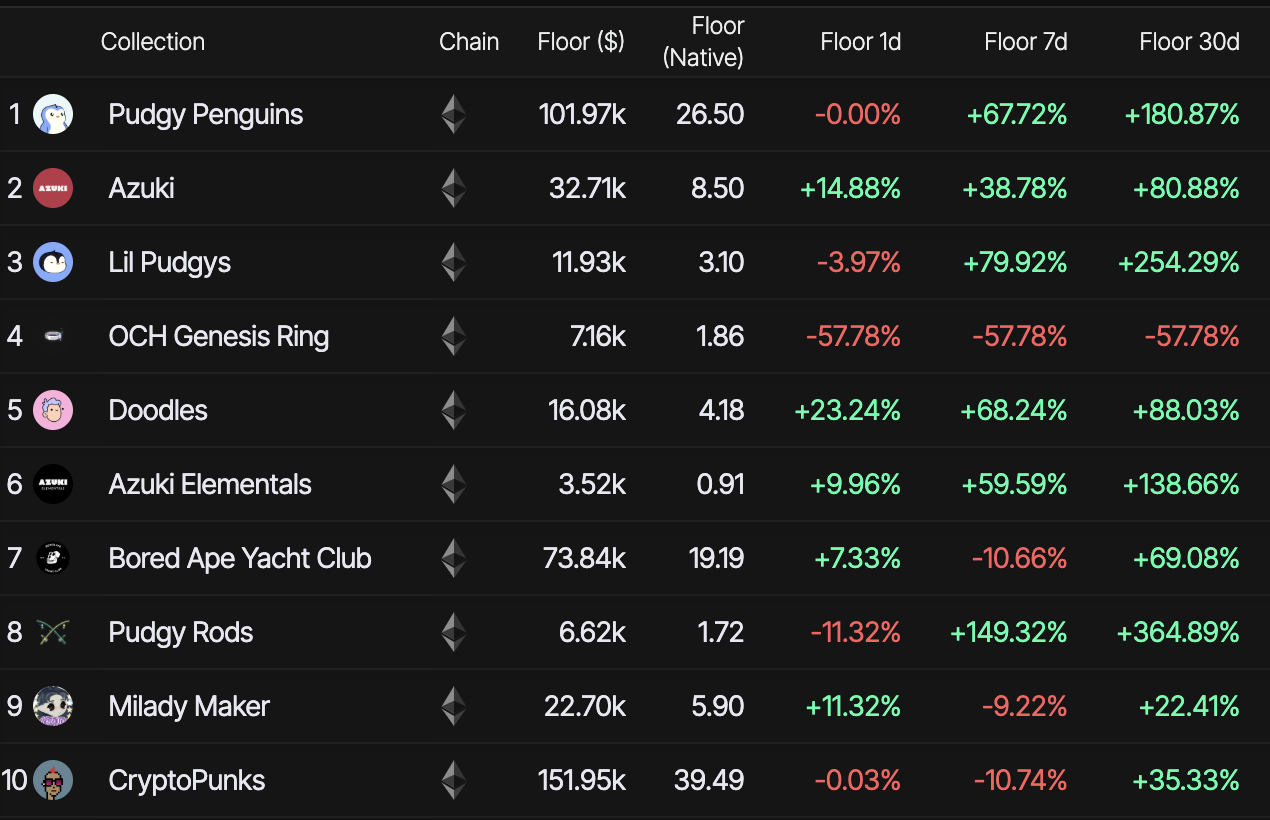Image resolution: width=1270 pixels, height=820 pixels.
Task: Click the +180.87% Floor 30d value
Action: pos(1182,114)
